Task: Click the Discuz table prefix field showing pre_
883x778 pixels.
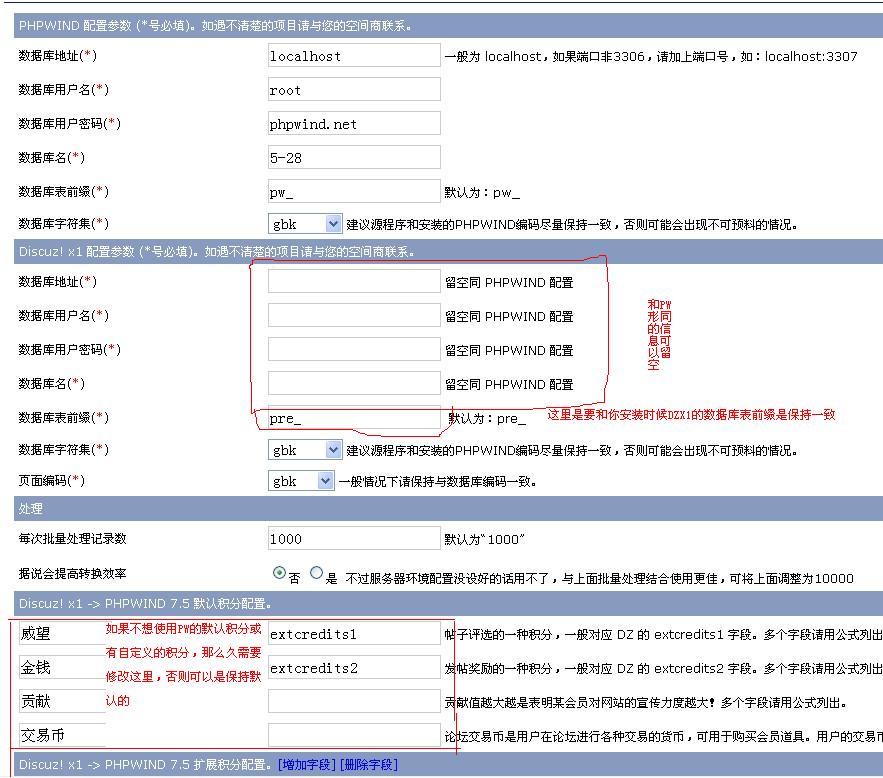Action: [354, 417]
